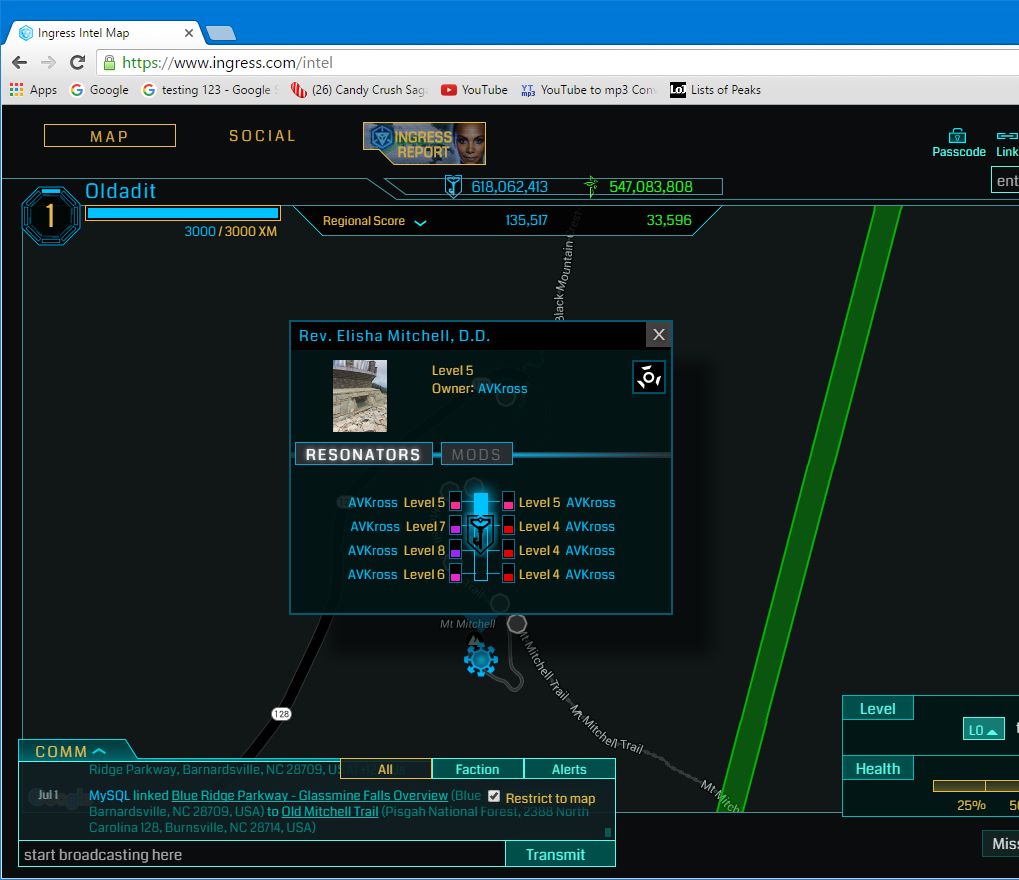Viewport: 1019px width, 880px height.
Task: Open the Ingress Report banner
Action: [x=424, y=143]
